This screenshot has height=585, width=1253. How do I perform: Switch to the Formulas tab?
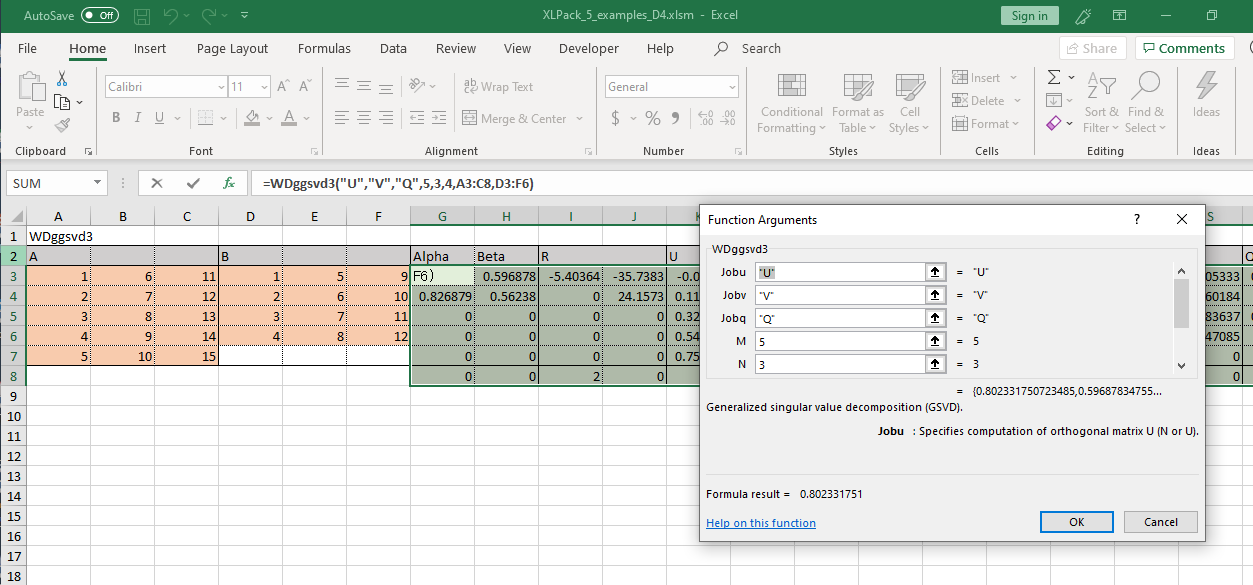pyautogui.click(x=324, y=48)
